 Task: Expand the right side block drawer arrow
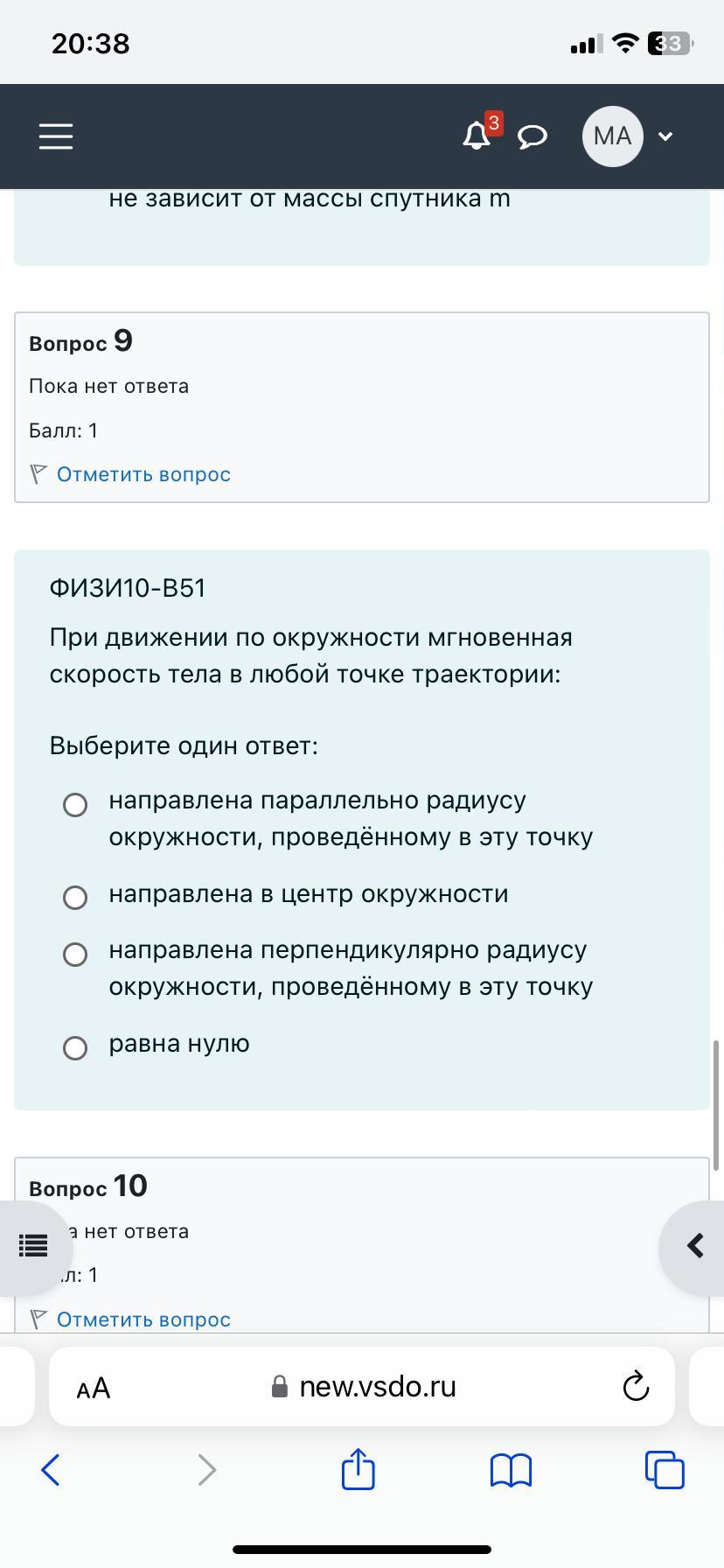point(694,1246)
